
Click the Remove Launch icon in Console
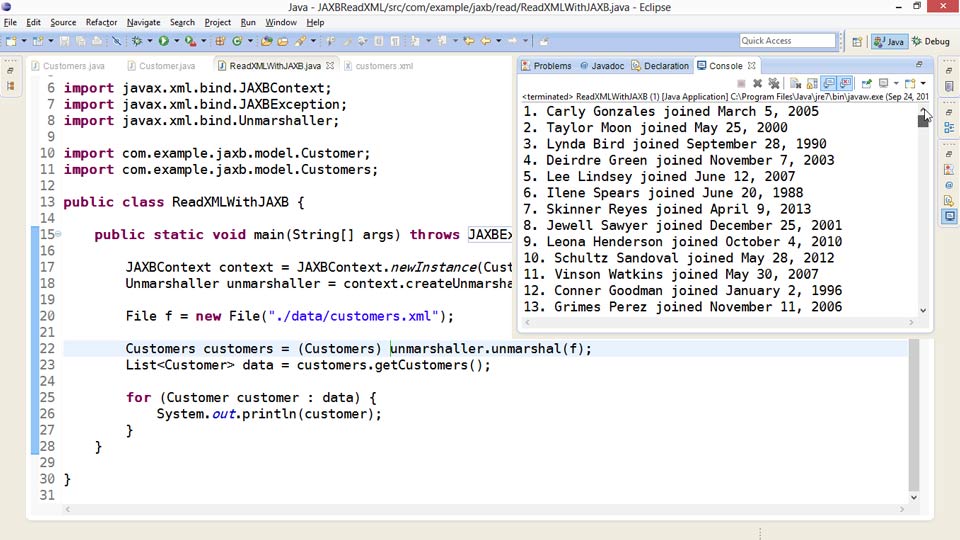coord(757,83)
